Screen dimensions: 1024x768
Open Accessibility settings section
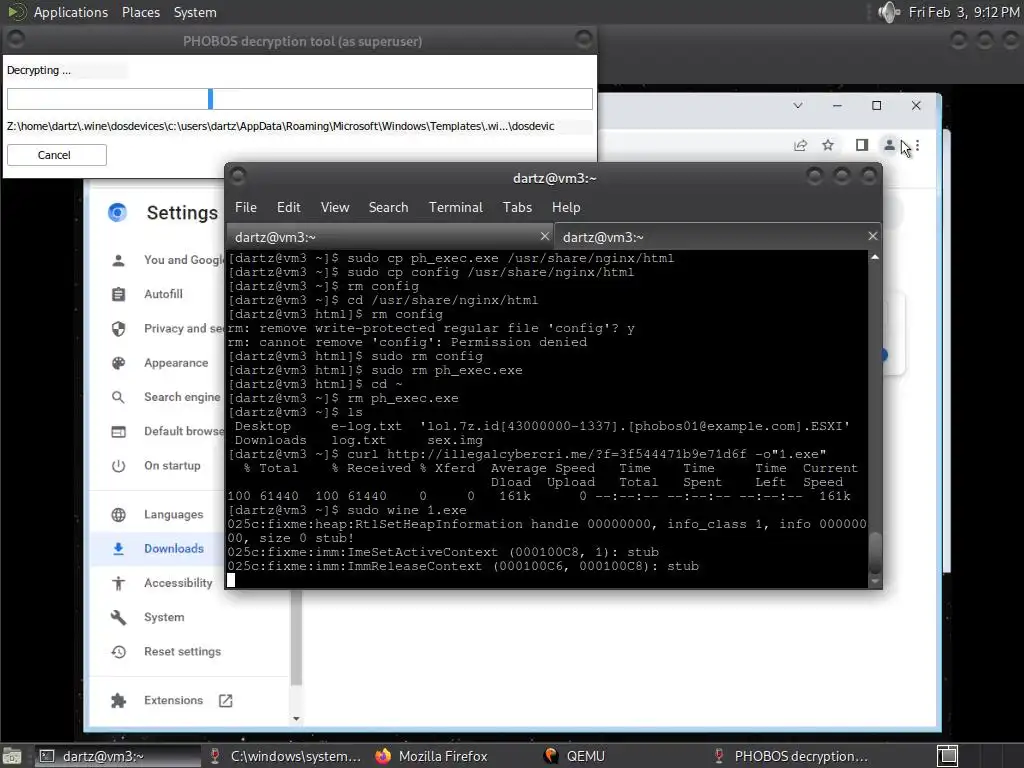click(178, 583)
